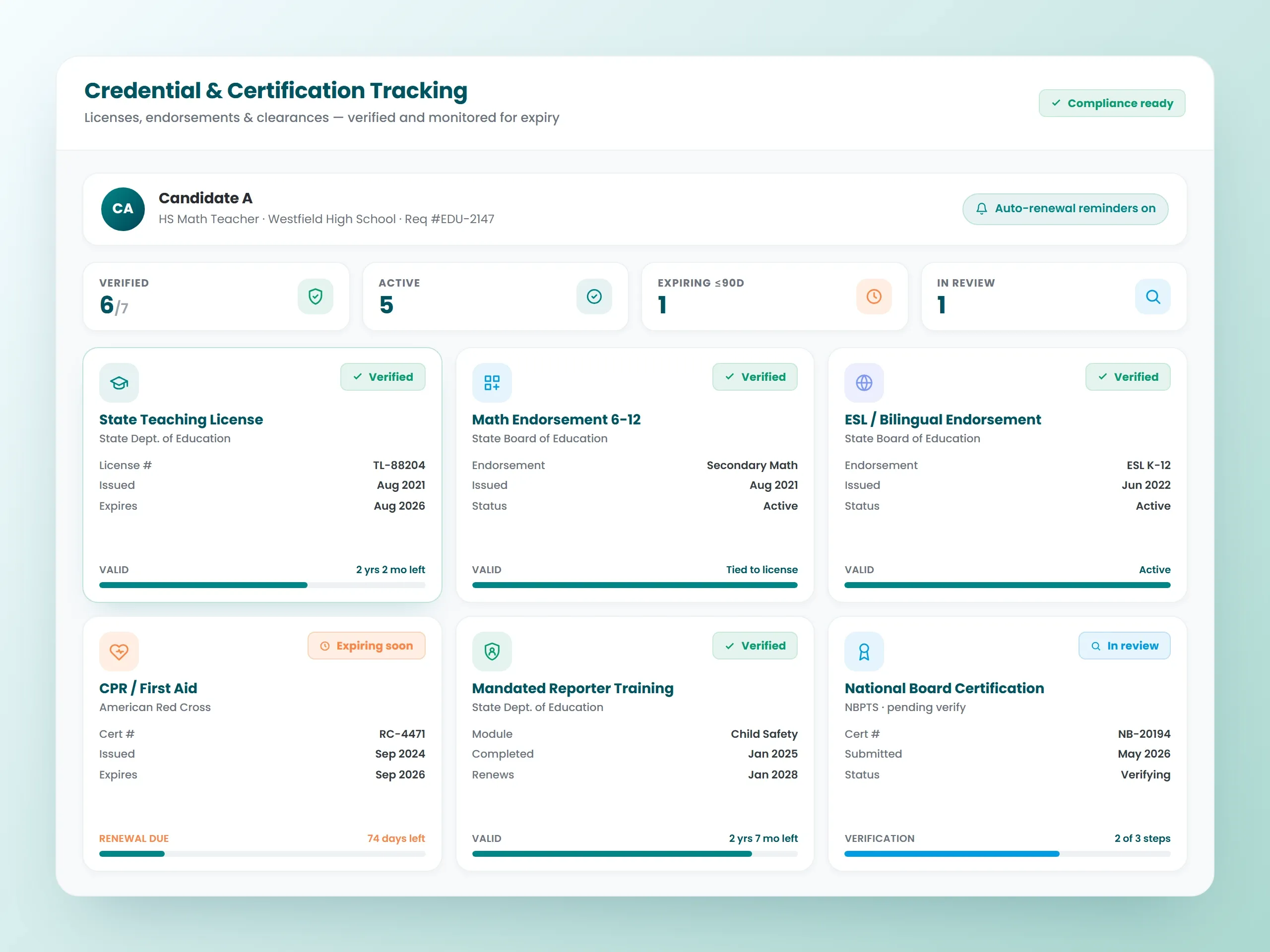The width and height of the screenshot is (1270, 952).
Task: Click 'Tied to license' label
Action: coord(762,570)
